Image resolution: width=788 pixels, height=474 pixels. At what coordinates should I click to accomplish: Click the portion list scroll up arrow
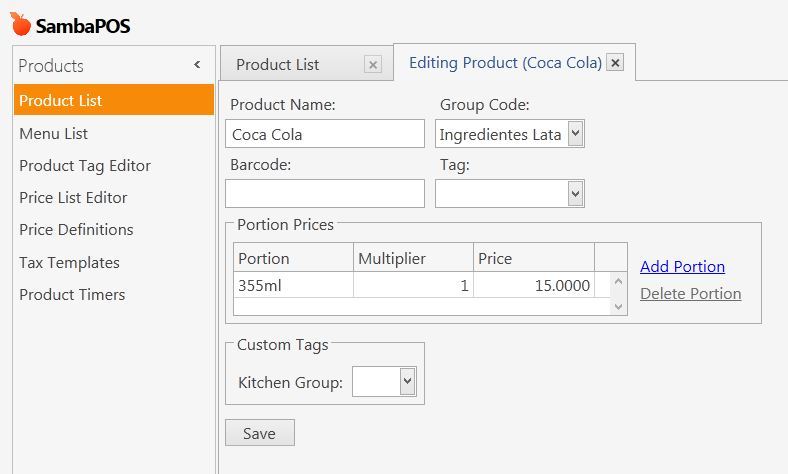pyautogui.click(x=619, y=281)
